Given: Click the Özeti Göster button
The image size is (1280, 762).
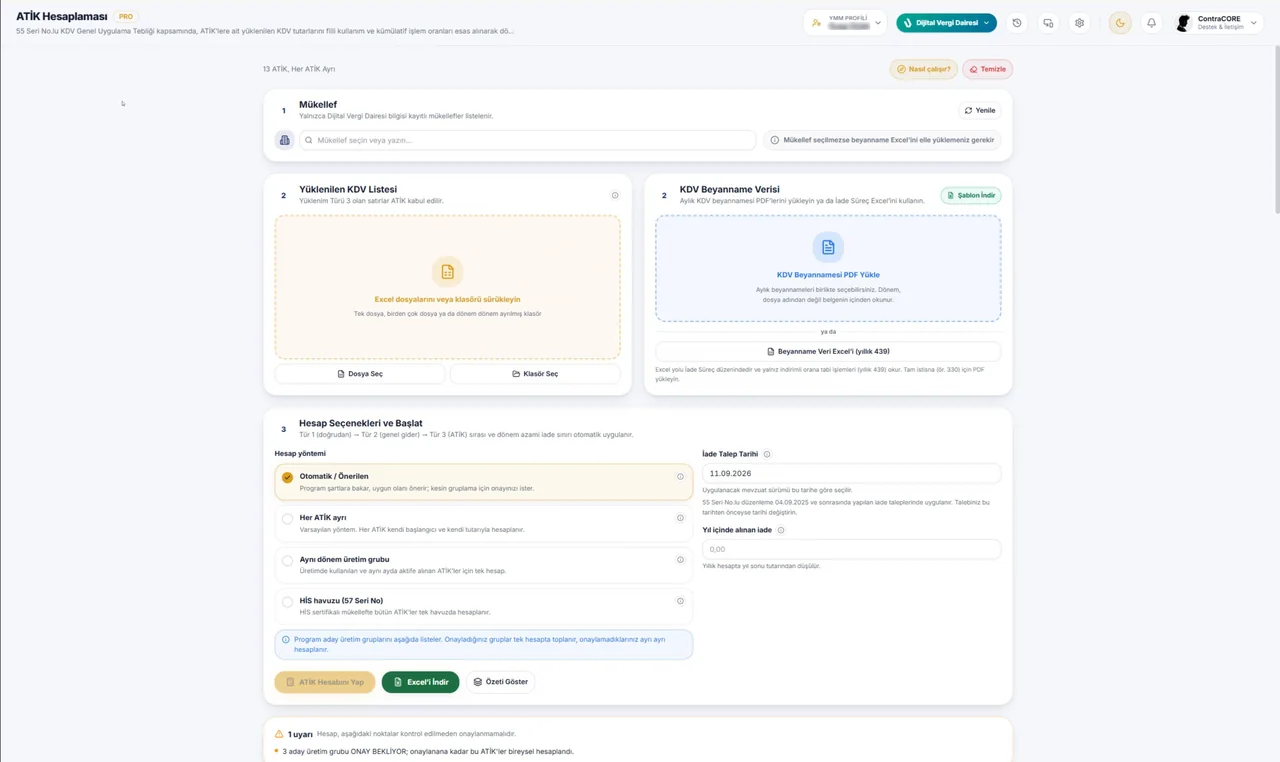Looking at the screenshot, I should point(500,682).
